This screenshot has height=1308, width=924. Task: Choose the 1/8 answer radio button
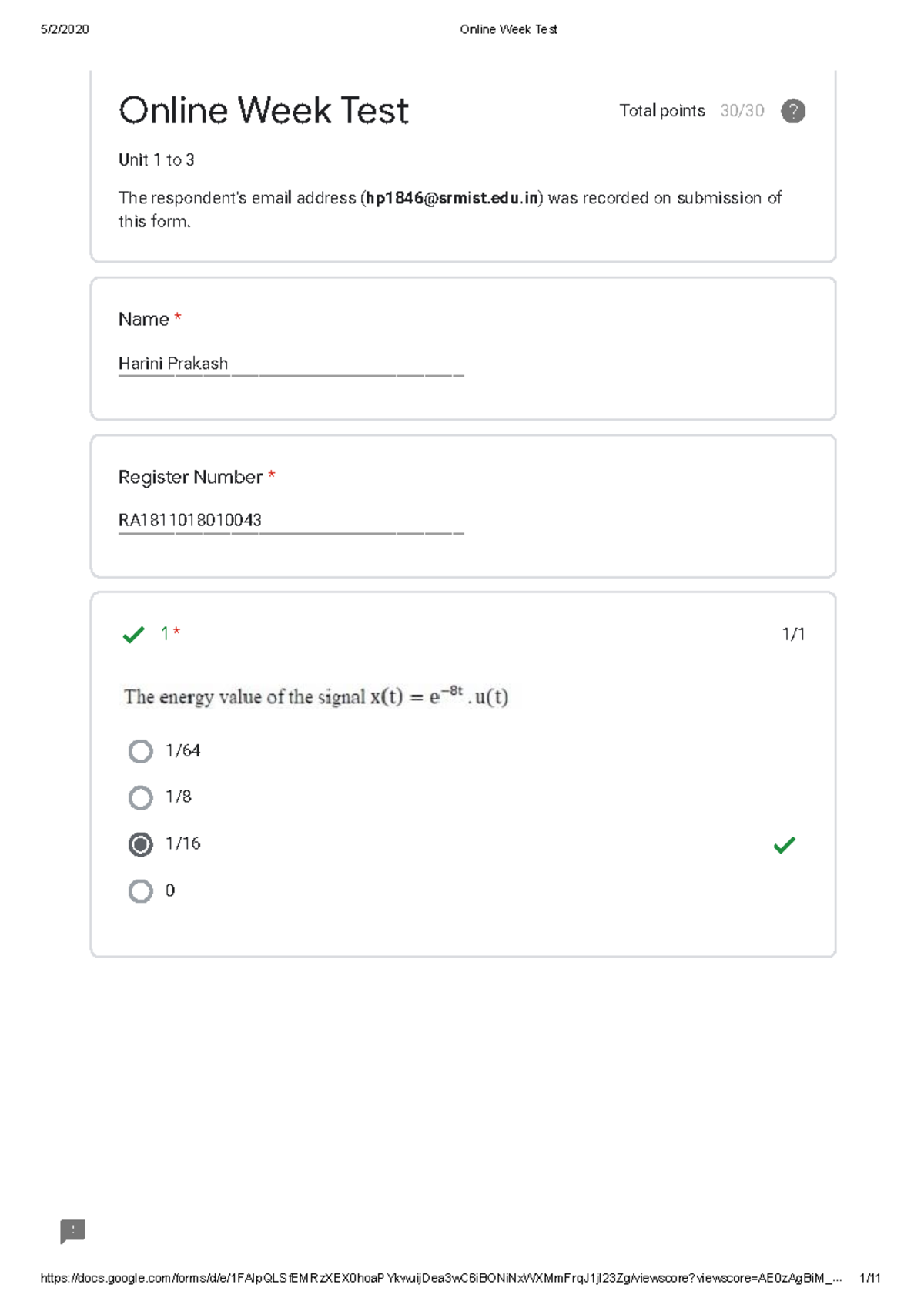coord(140,797)
